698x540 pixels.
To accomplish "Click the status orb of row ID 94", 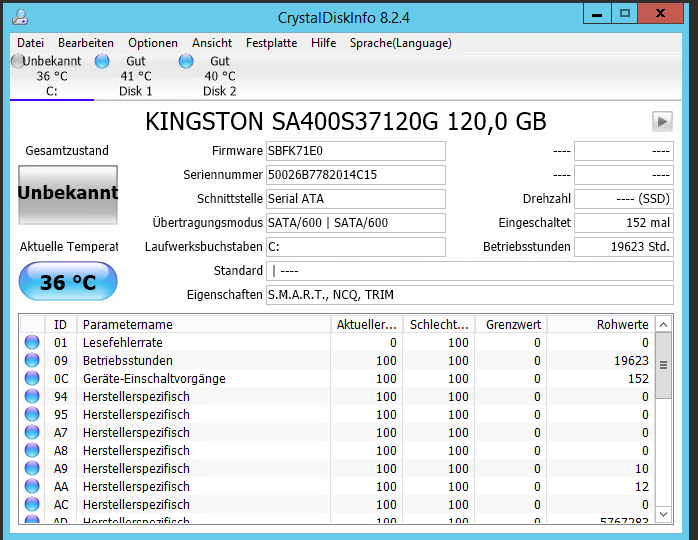I will (x=32, y=396).
